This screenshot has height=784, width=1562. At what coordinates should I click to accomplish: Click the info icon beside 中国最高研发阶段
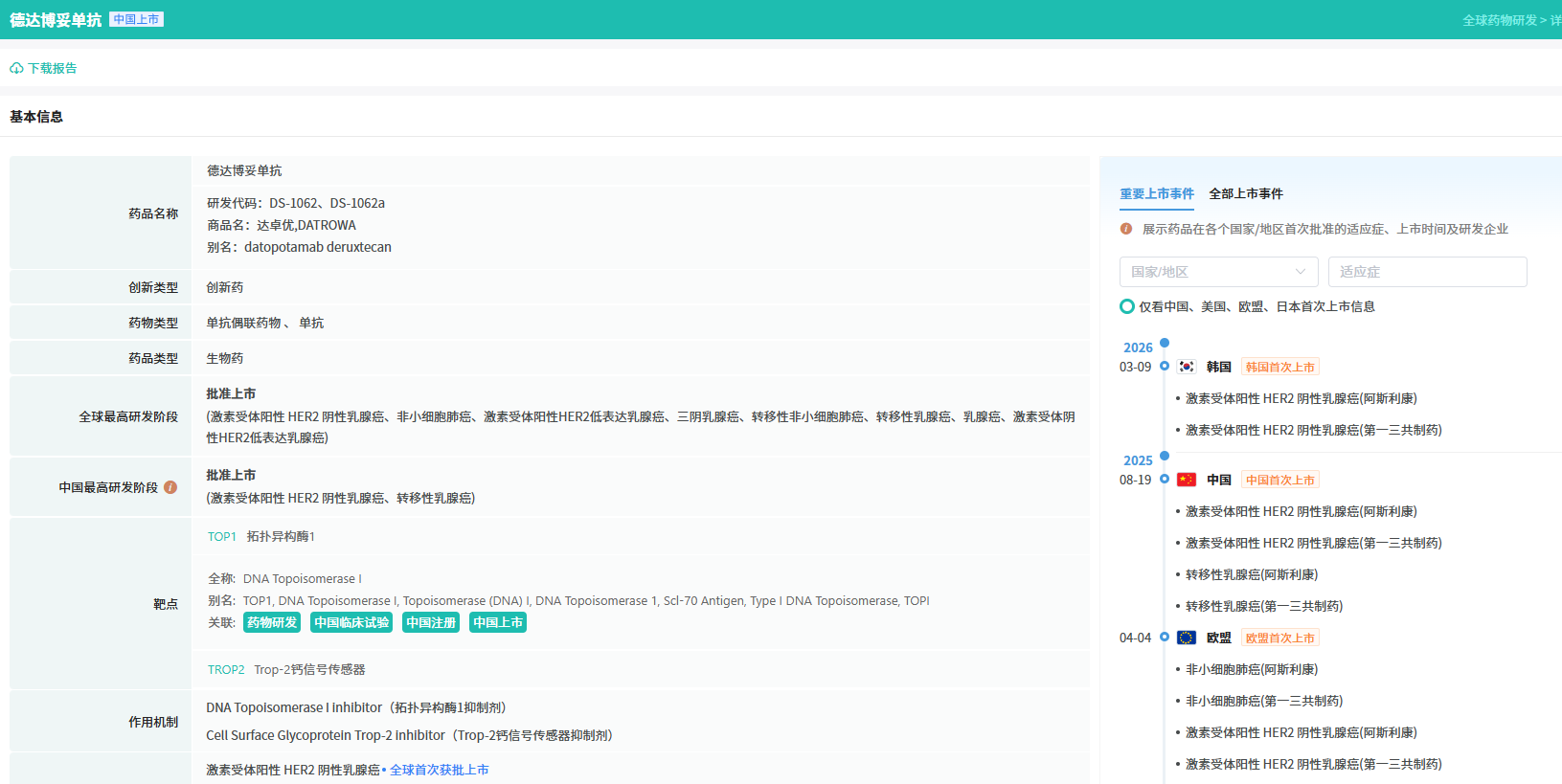170,487
